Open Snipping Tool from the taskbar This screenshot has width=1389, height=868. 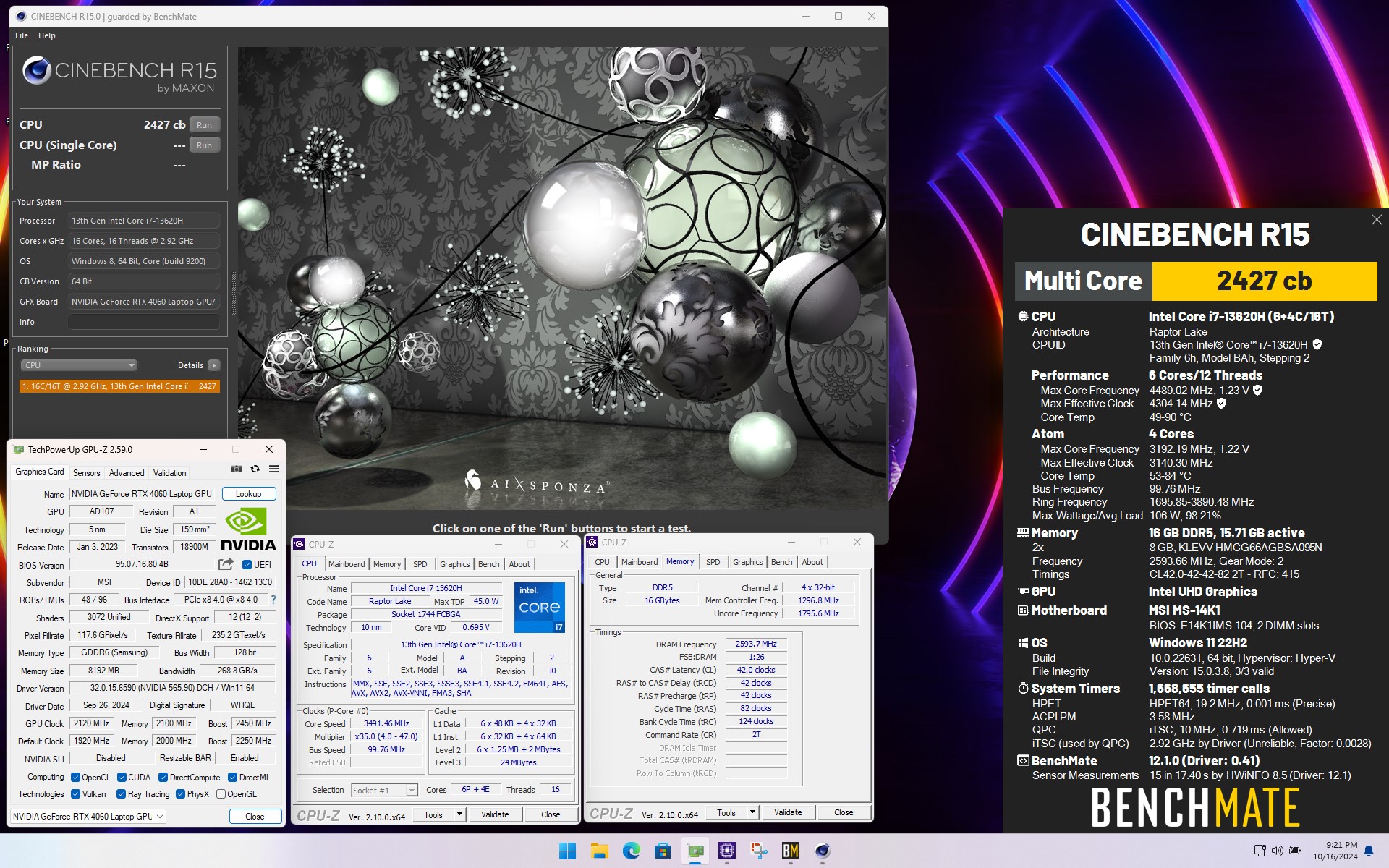[x=759, y=851]
